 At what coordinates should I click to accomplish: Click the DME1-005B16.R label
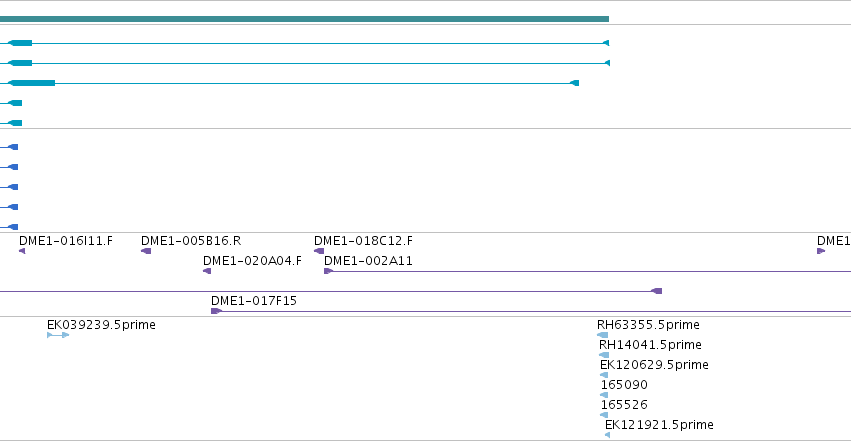pyautogui.click(x=191, y=241)
